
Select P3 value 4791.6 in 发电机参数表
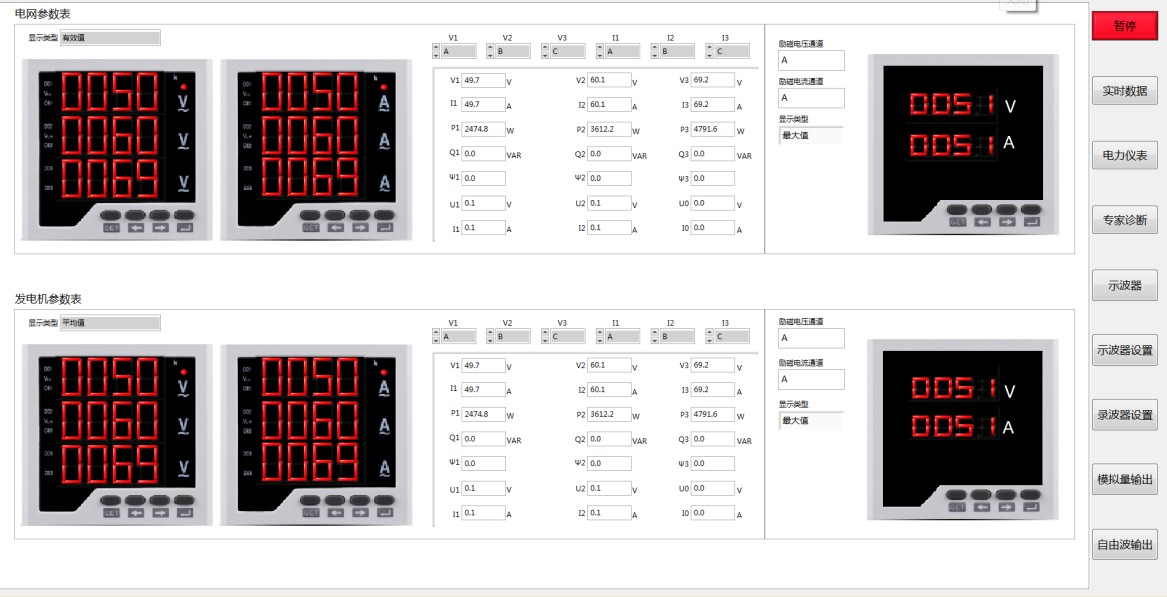pos(712,413)
